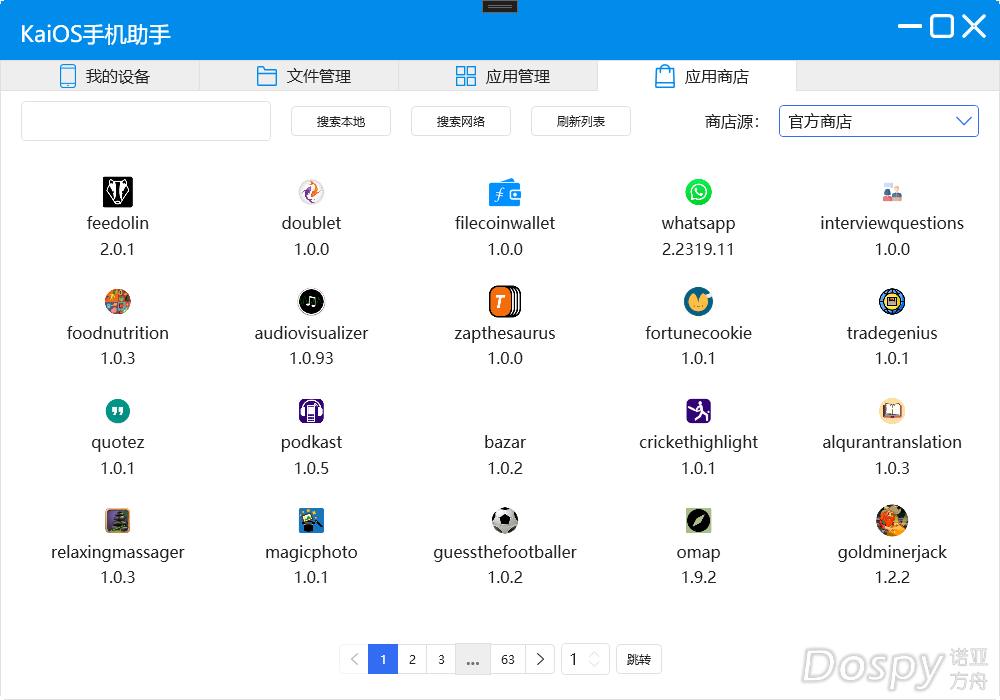The image size is (1000, 700).
Task: Click the whatsapp version 2.2319.11 text
Action: [698, 249]
